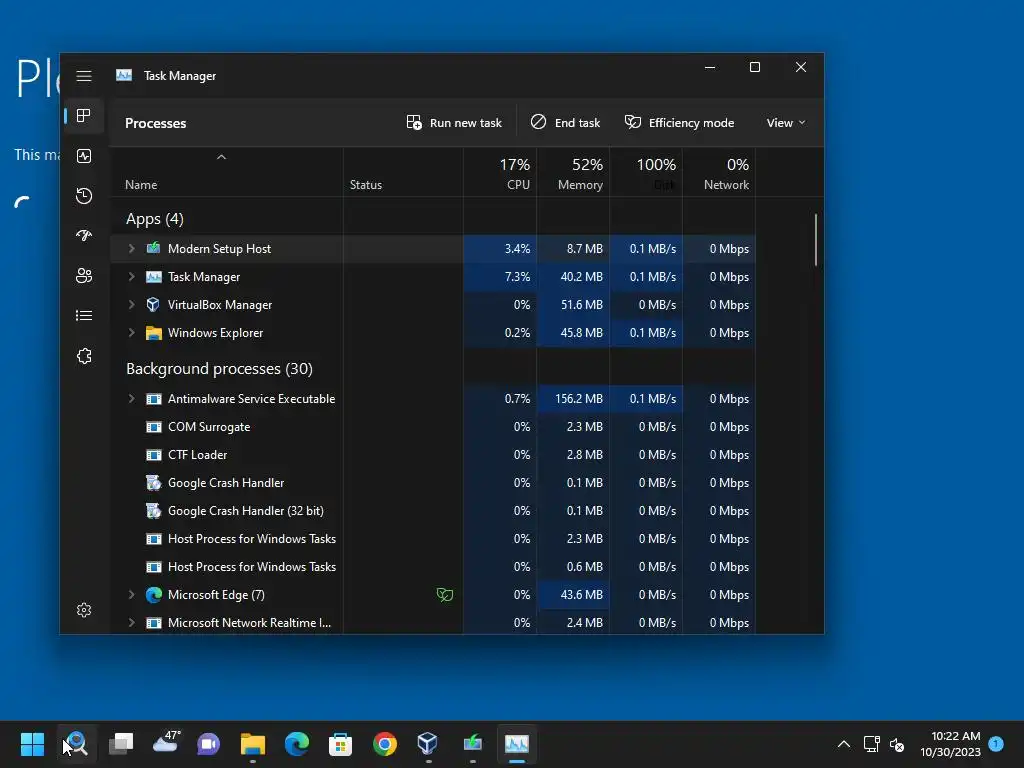Open Task View from the taskbar
1024x768 pixels.
[121, 744]
